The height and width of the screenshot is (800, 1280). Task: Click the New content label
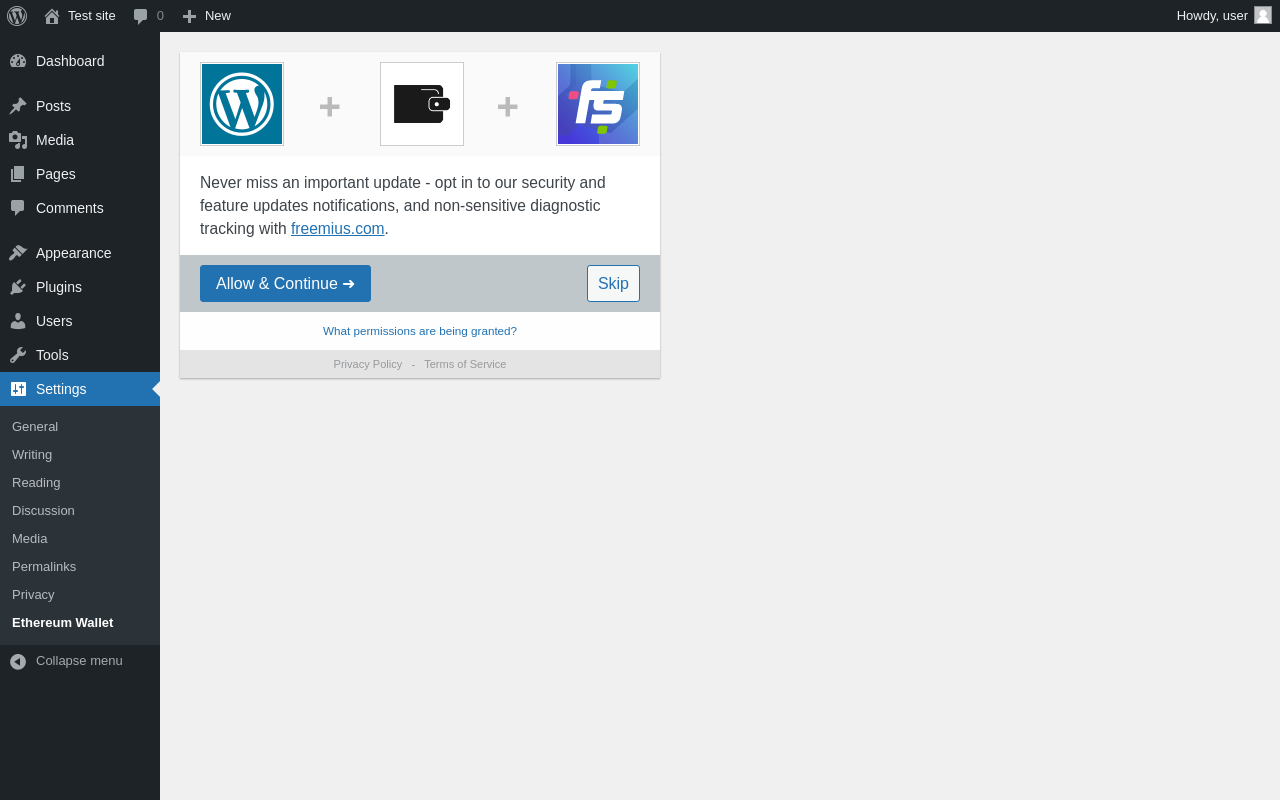click(218, 16)
